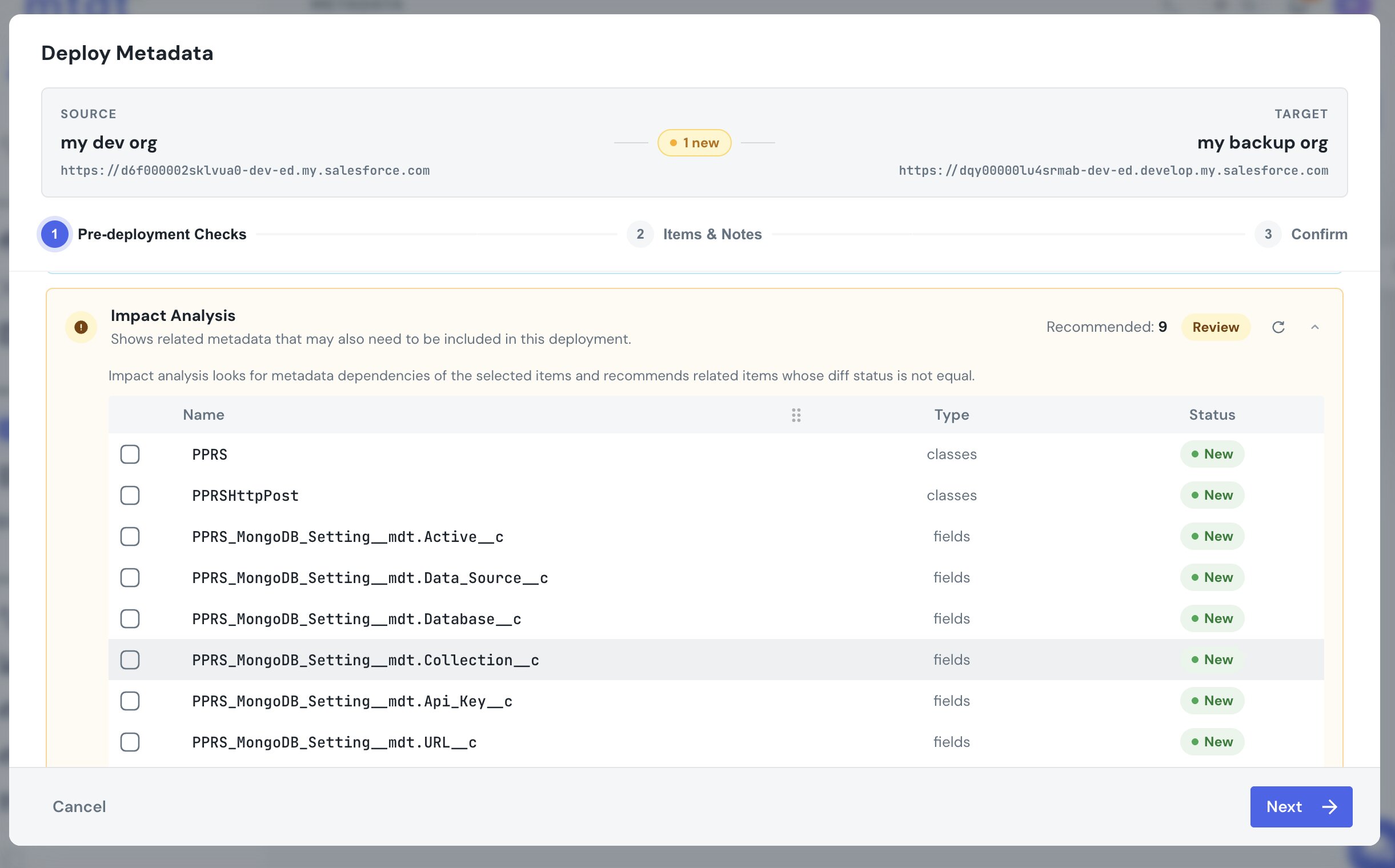Check the PPRS class checkbox
The image size is (1395, 868).
pos(130,454)
